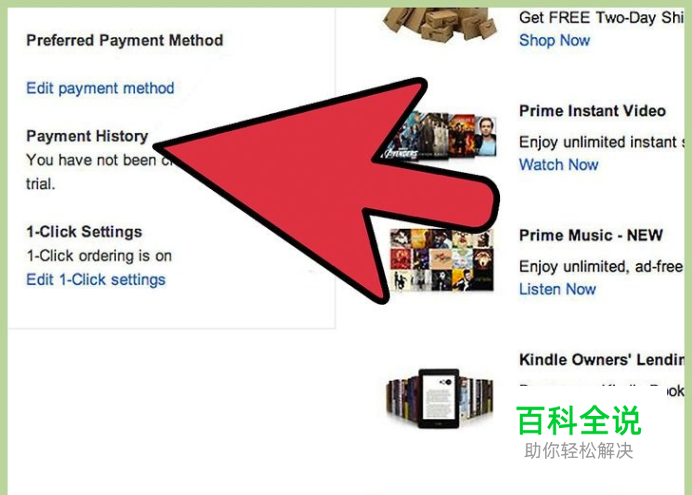Click the Prime Music - NEW title
This screenshot has height=495, width=692.
pyautogui.click(x=591, y=235)
